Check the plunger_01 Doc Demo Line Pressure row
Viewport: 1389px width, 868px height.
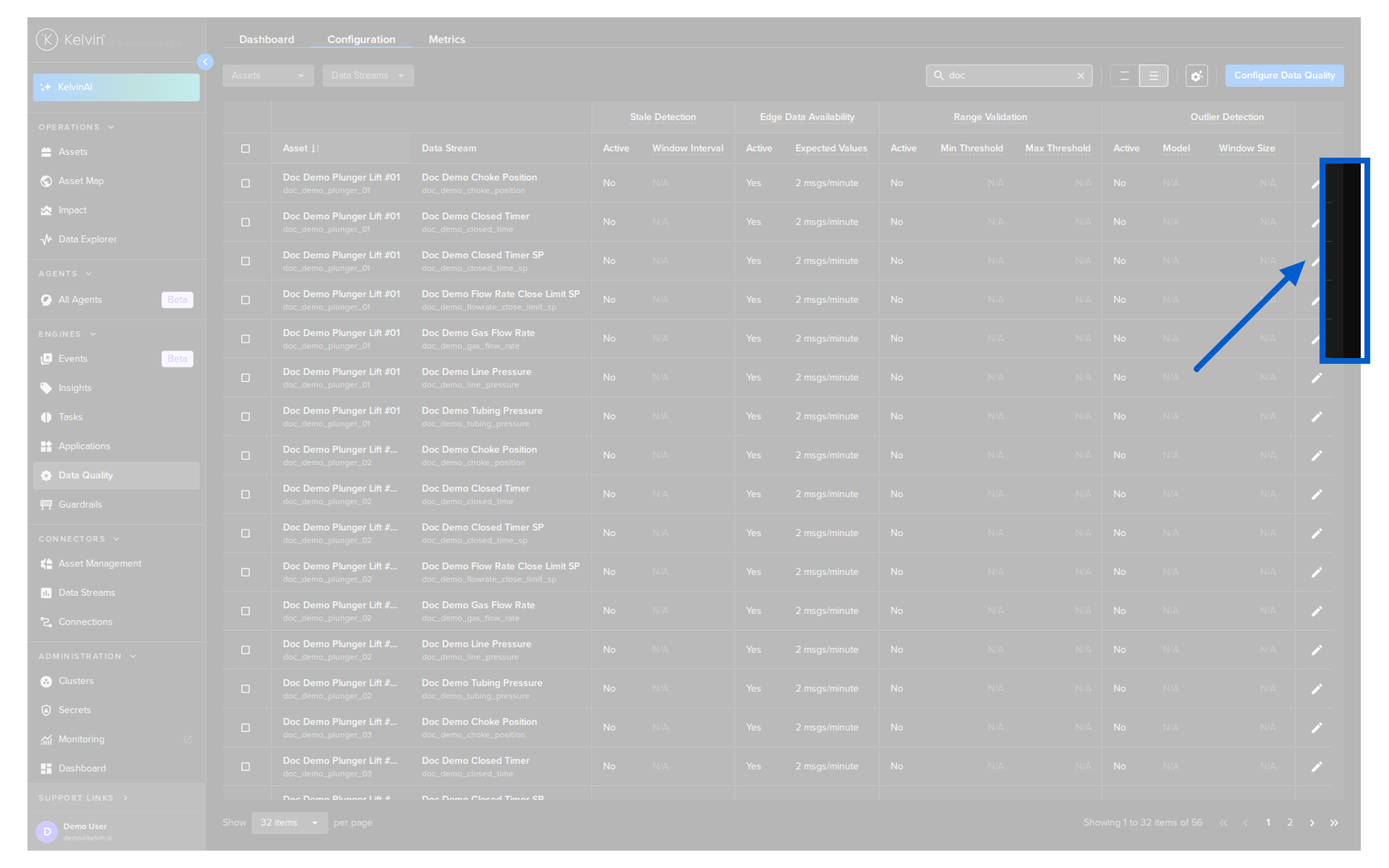tap(245, 378)
